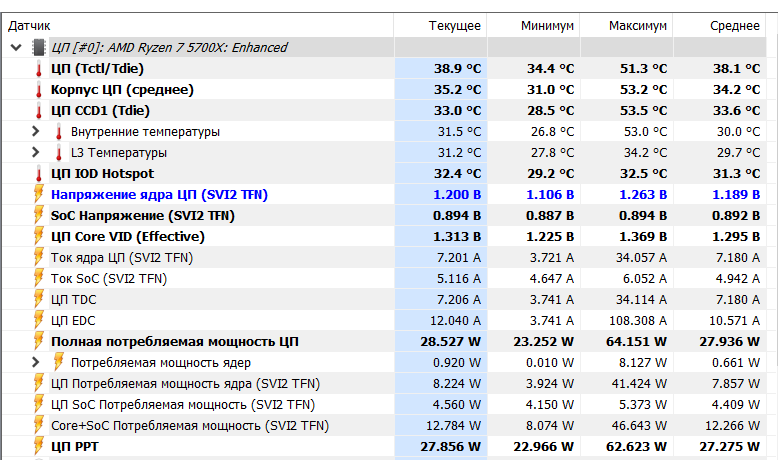Click thermometer icon next to ЦП (Tctl/Tdie)
This screenshot has height=460, width=778.
38,68
